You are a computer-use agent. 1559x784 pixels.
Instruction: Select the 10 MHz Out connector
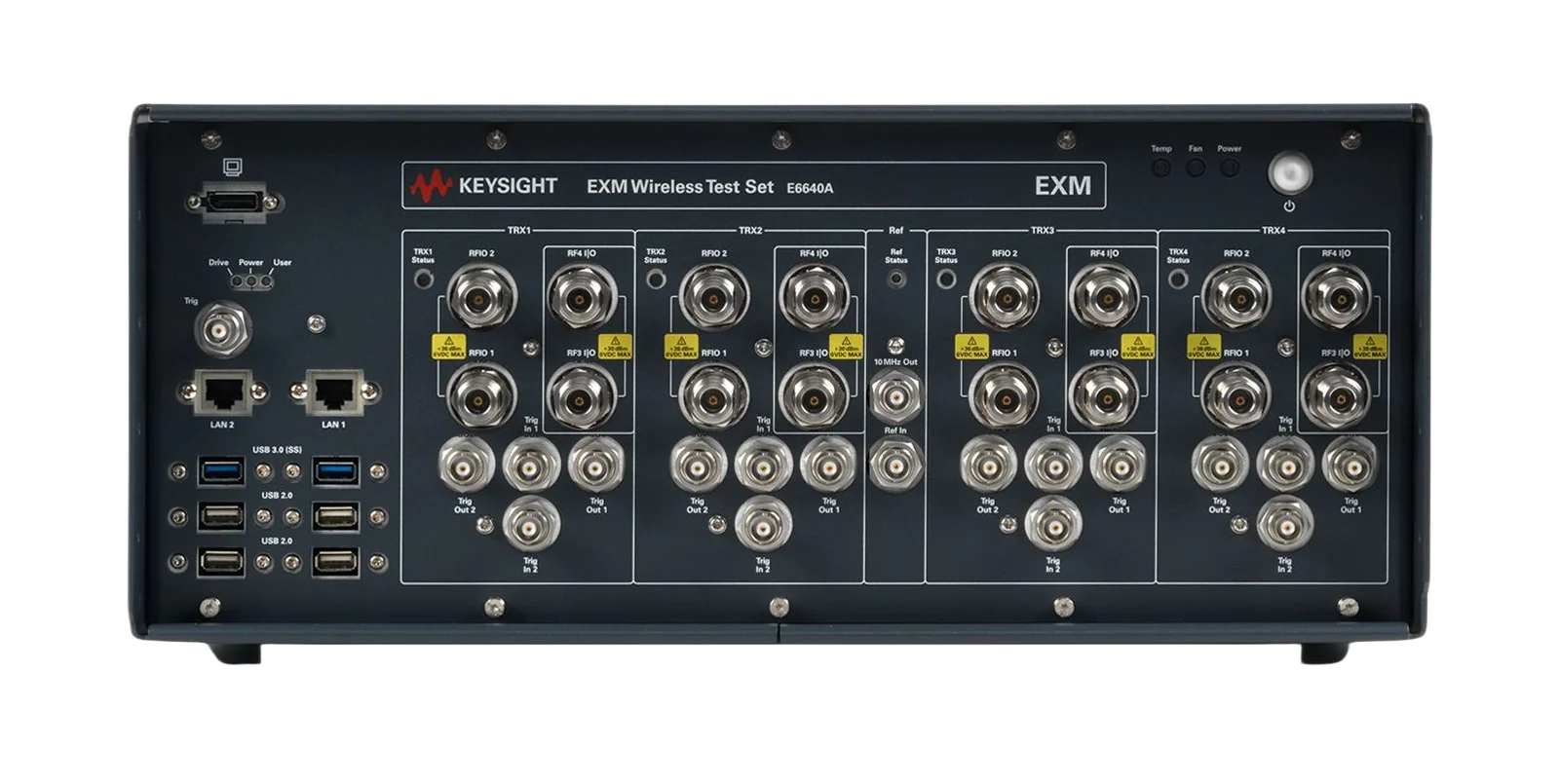click(x=895, y=395)
